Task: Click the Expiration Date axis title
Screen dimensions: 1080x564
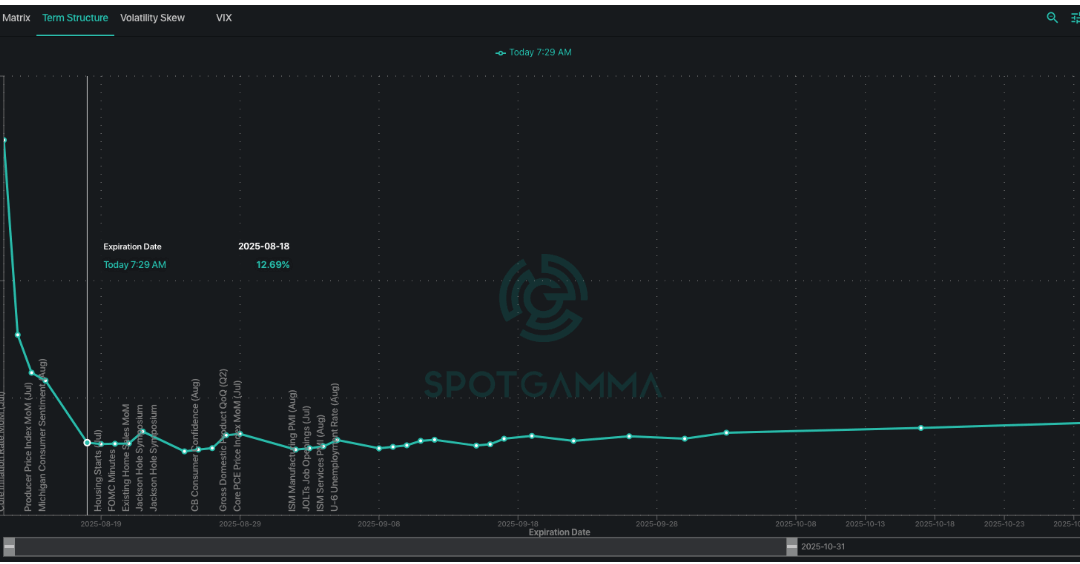Action: point(559,532)
